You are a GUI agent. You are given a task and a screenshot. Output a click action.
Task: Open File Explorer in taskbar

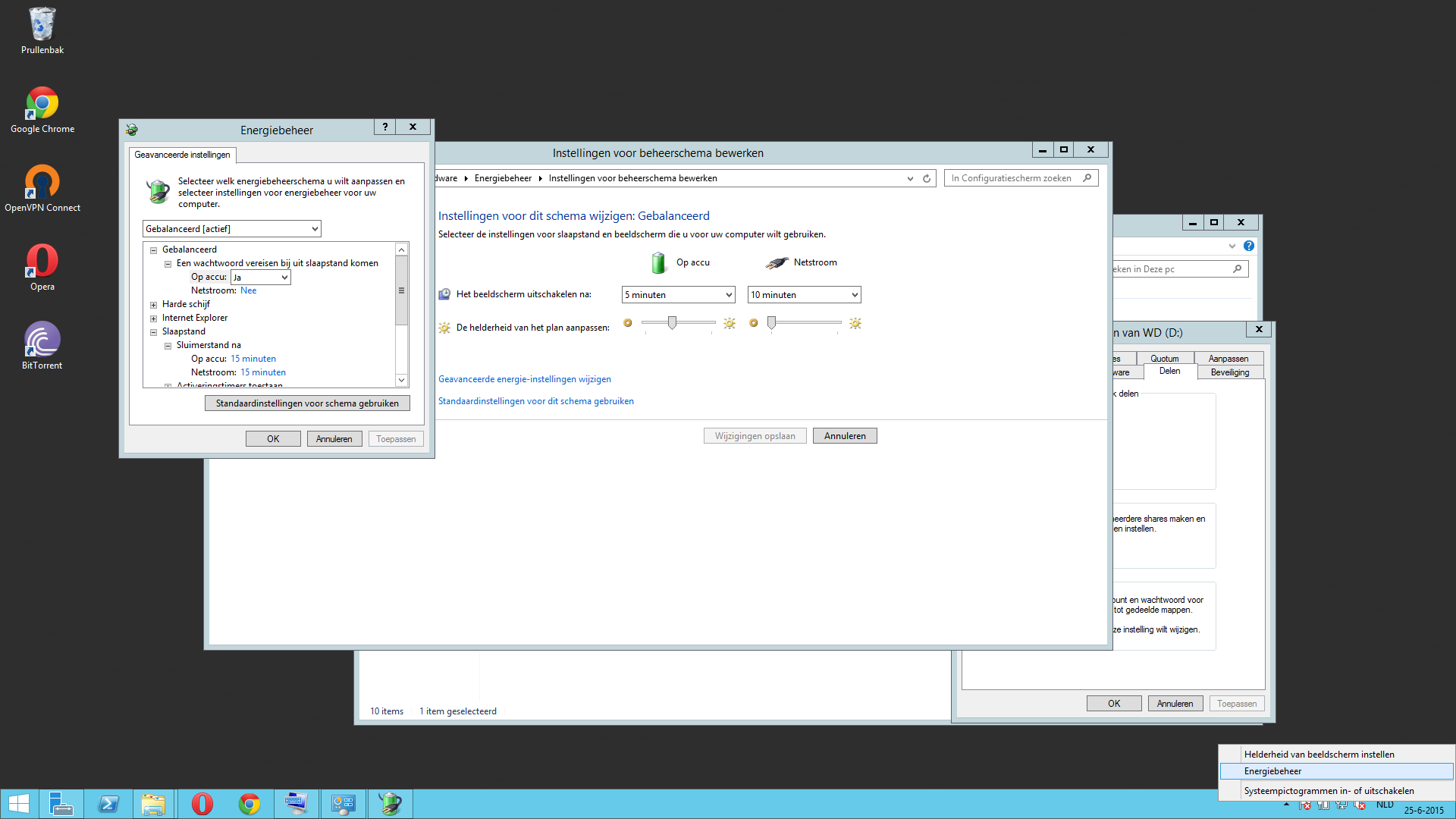click(x=153, y=804)
